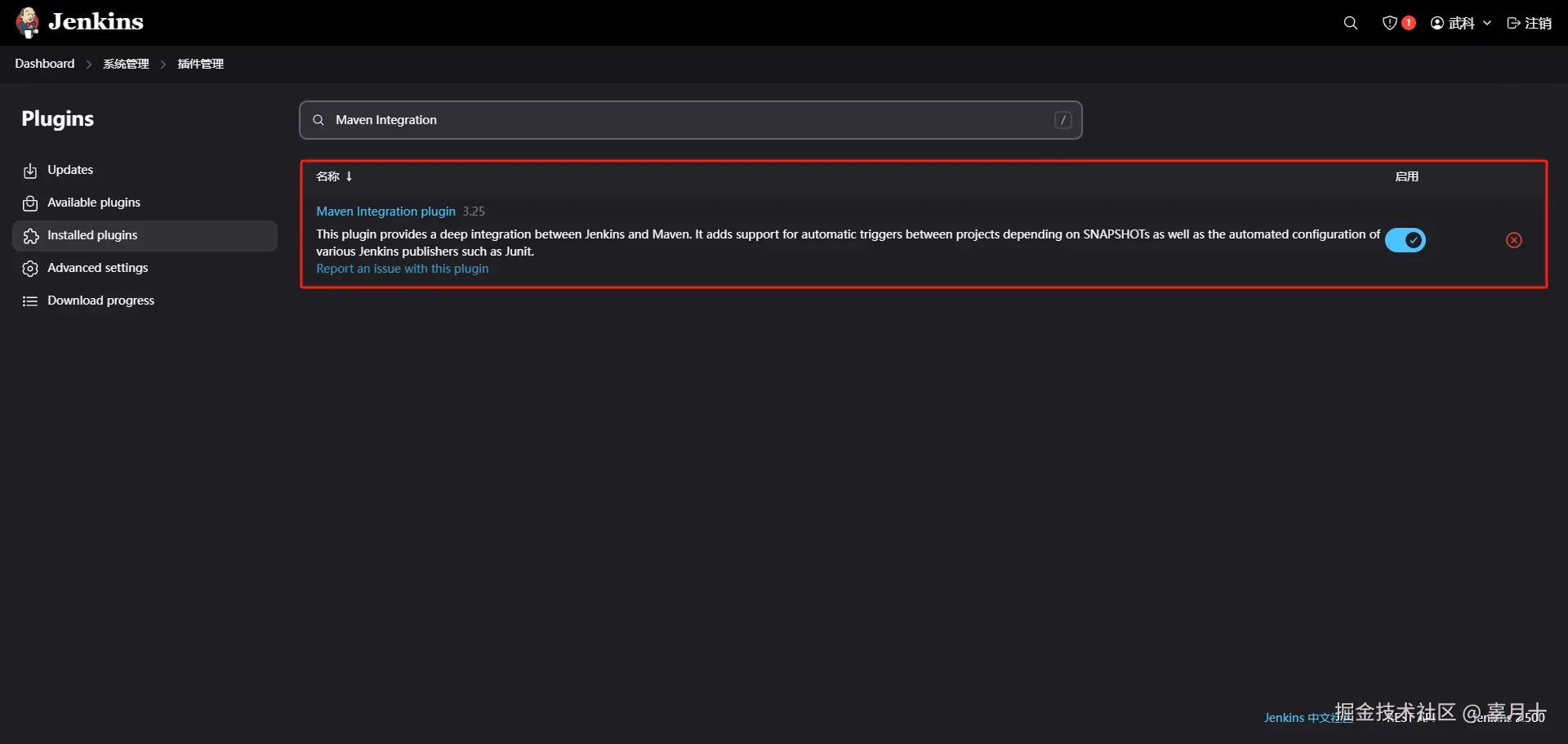Image resolution: width=1568 pixels, height=744 pixels.
Task: Uninstall Maven Integration plugin via red X
Action: (1514, 240)
